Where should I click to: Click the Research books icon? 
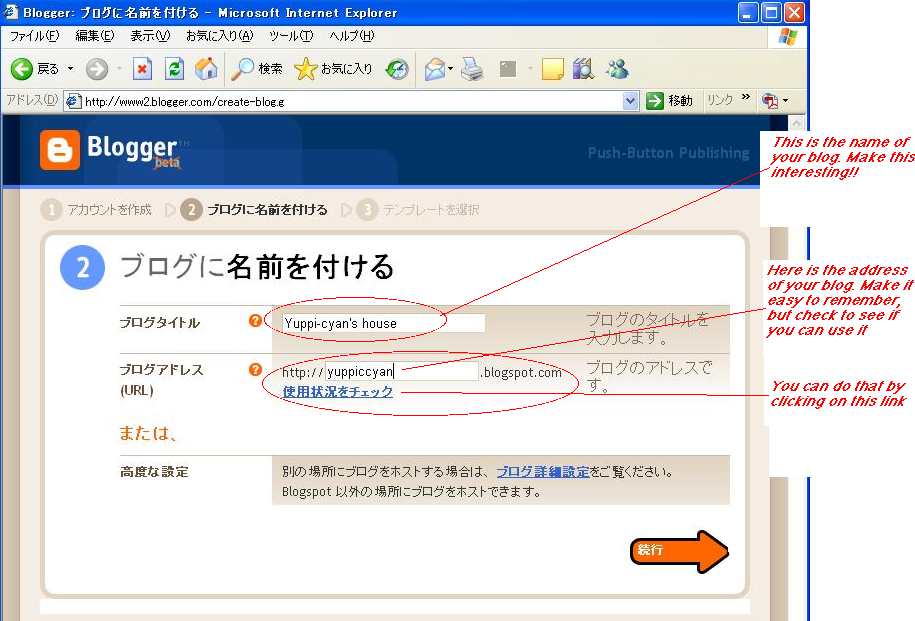coord(583,69)
